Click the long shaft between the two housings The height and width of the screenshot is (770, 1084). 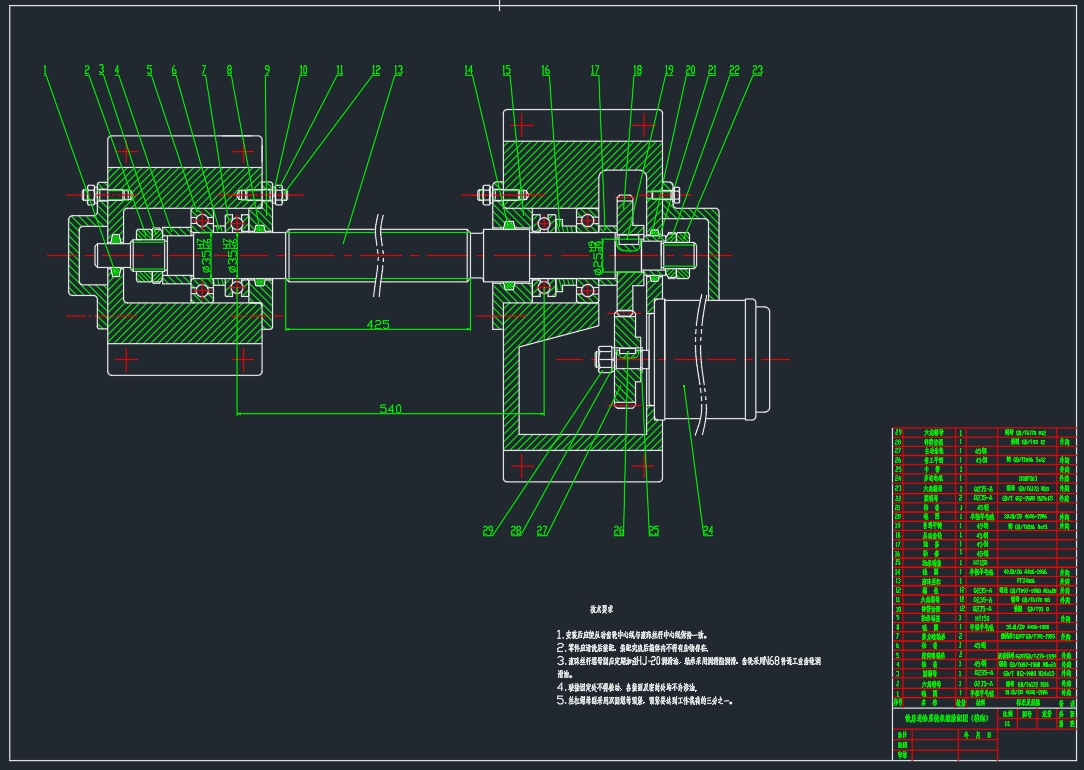[x=377, y=256]
